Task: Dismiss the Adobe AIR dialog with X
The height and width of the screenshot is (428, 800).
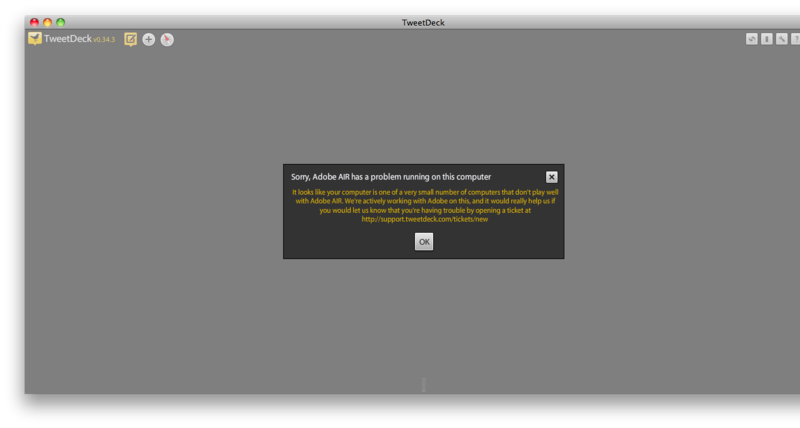Action: (x=552, y=177)
